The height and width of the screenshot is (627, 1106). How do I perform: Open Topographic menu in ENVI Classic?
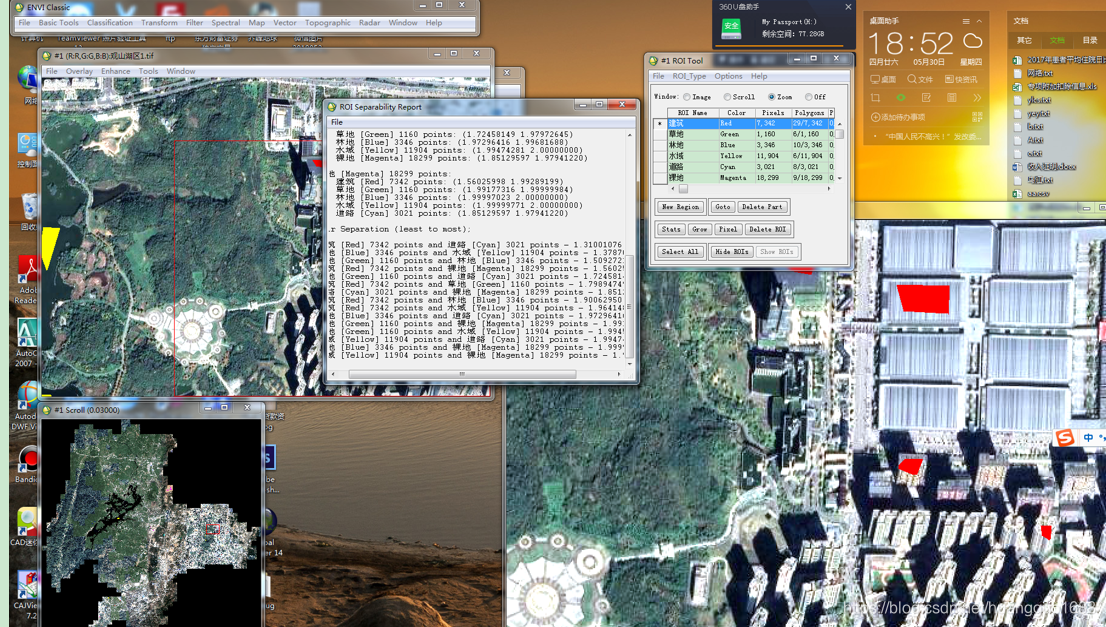coord(328,23)
